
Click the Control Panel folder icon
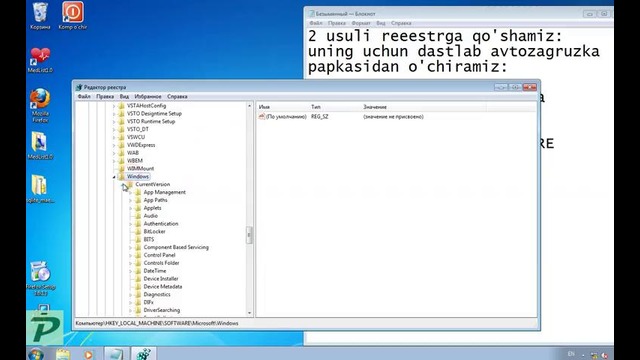tap(138, 255)
